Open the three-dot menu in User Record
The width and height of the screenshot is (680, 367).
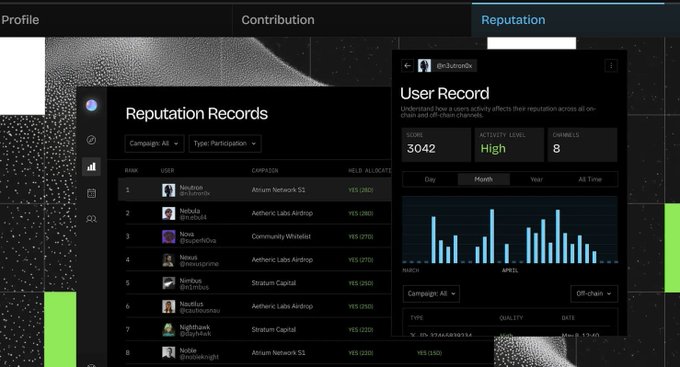pyautogui.click(x=611, y=66)
